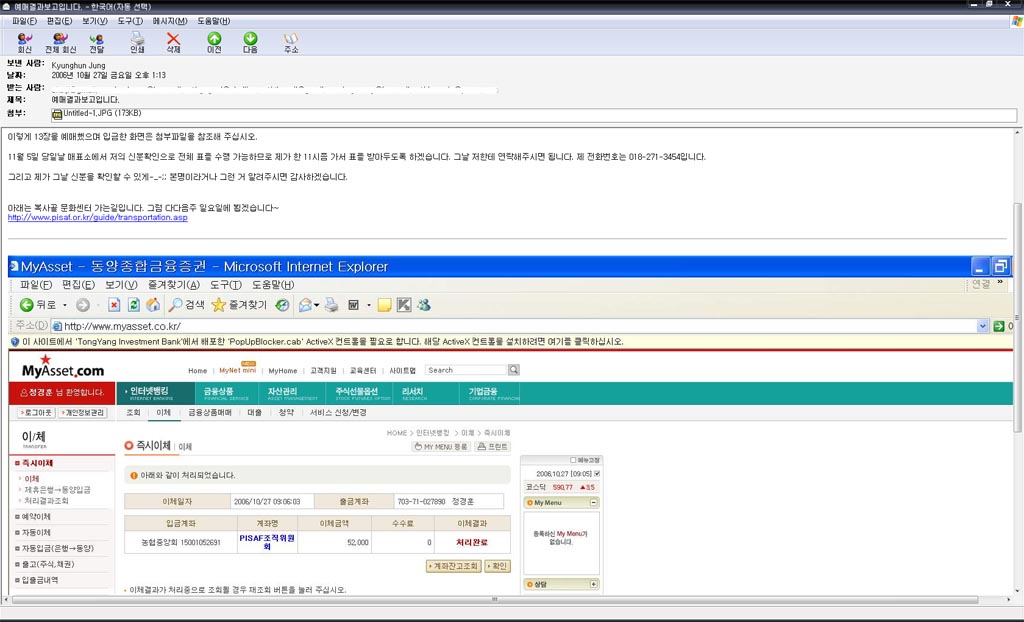Click the MyHome link in the MyAsset header
The image size is (1024, 622).
tap(283, 370)
